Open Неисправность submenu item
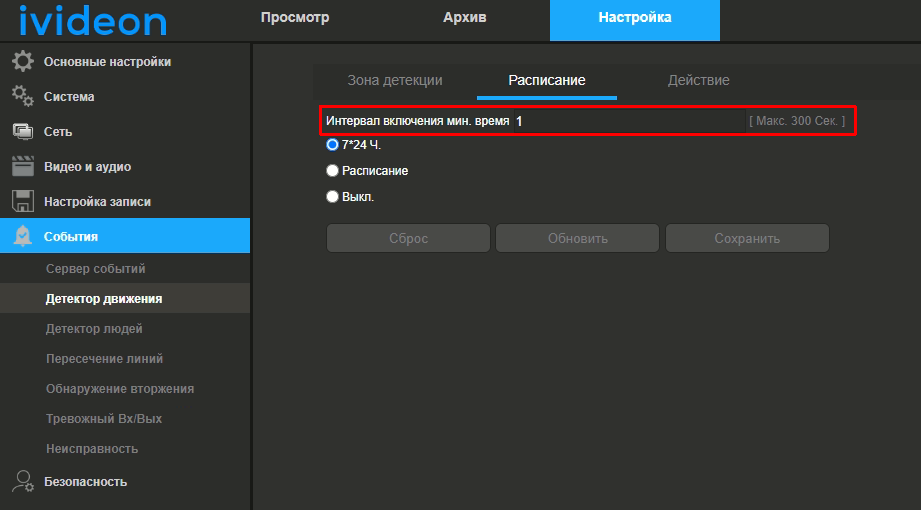The width and height of the screenshot is (921, 510). coord(125,448)
